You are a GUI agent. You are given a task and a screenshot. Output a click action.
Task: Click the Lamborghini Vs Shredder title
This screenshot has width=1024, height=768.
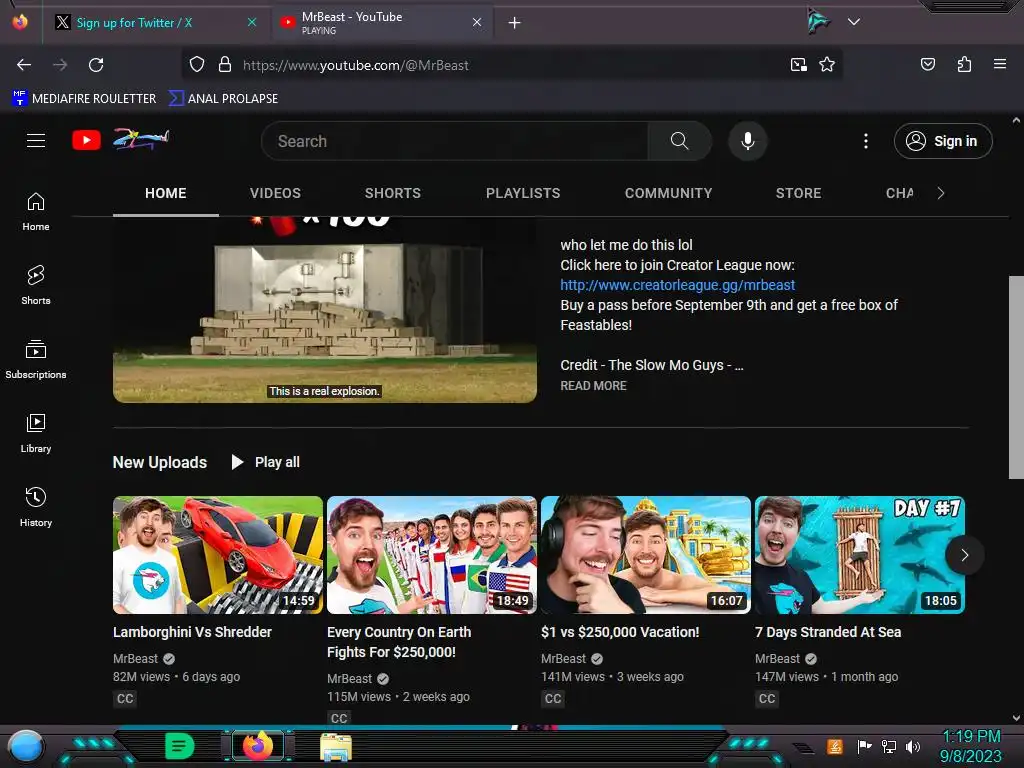coord(192,632)
